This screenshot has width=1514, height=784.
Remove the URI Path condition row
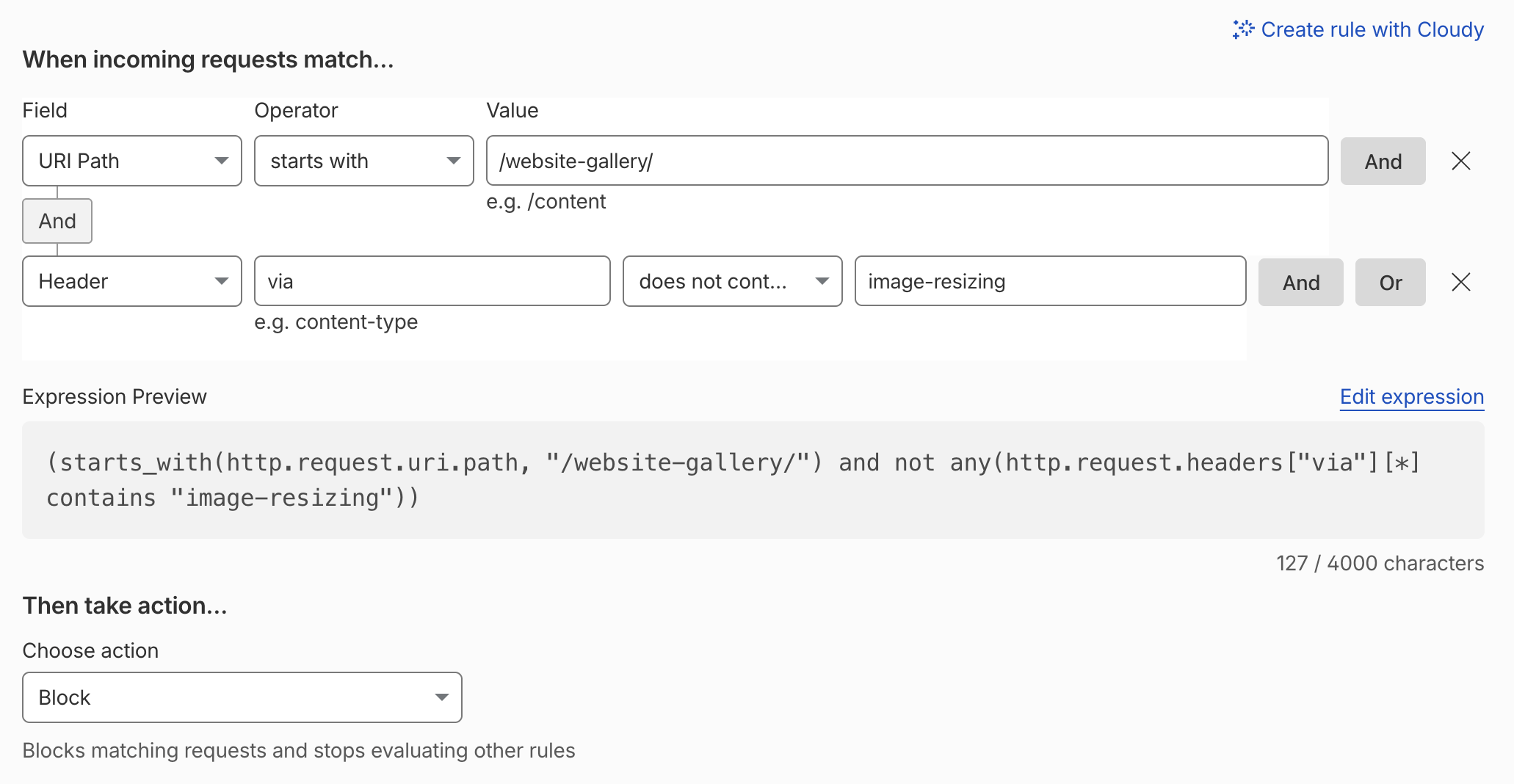tap(1461, 161)
